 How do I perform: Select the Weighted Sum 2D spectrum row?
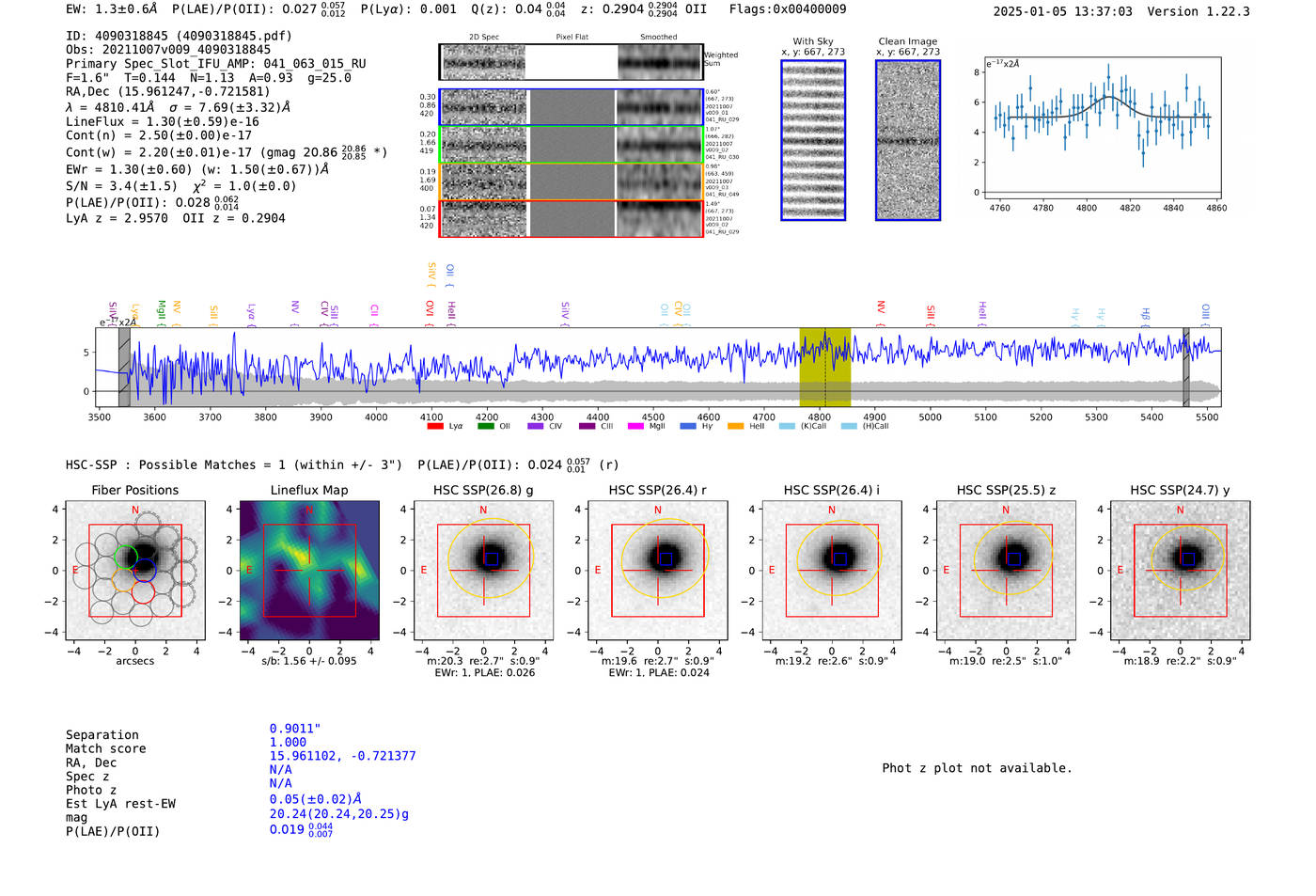(572, 62)
